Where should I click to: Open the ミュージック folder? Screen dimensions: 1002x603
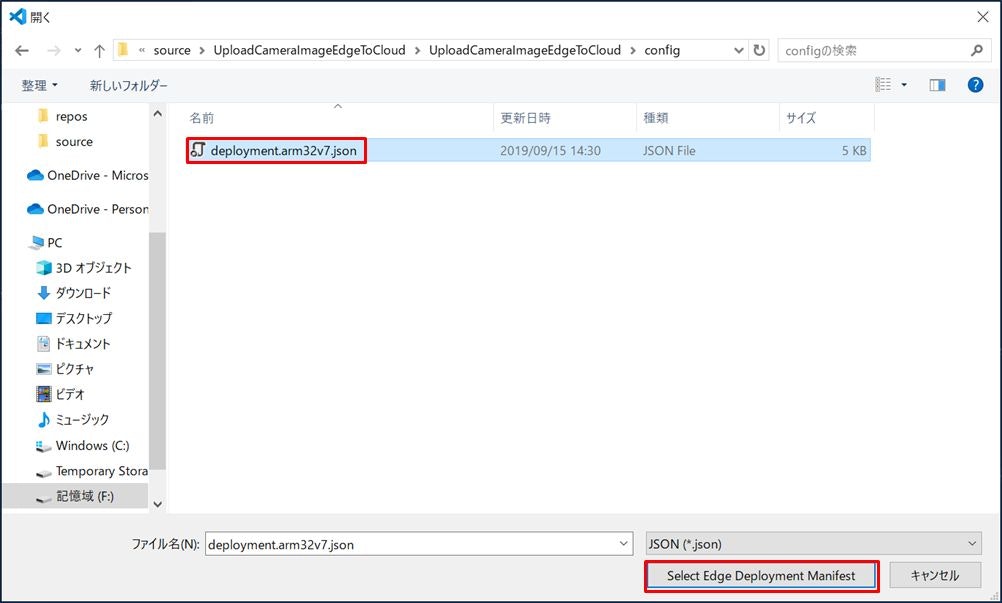tap(72, 420)
